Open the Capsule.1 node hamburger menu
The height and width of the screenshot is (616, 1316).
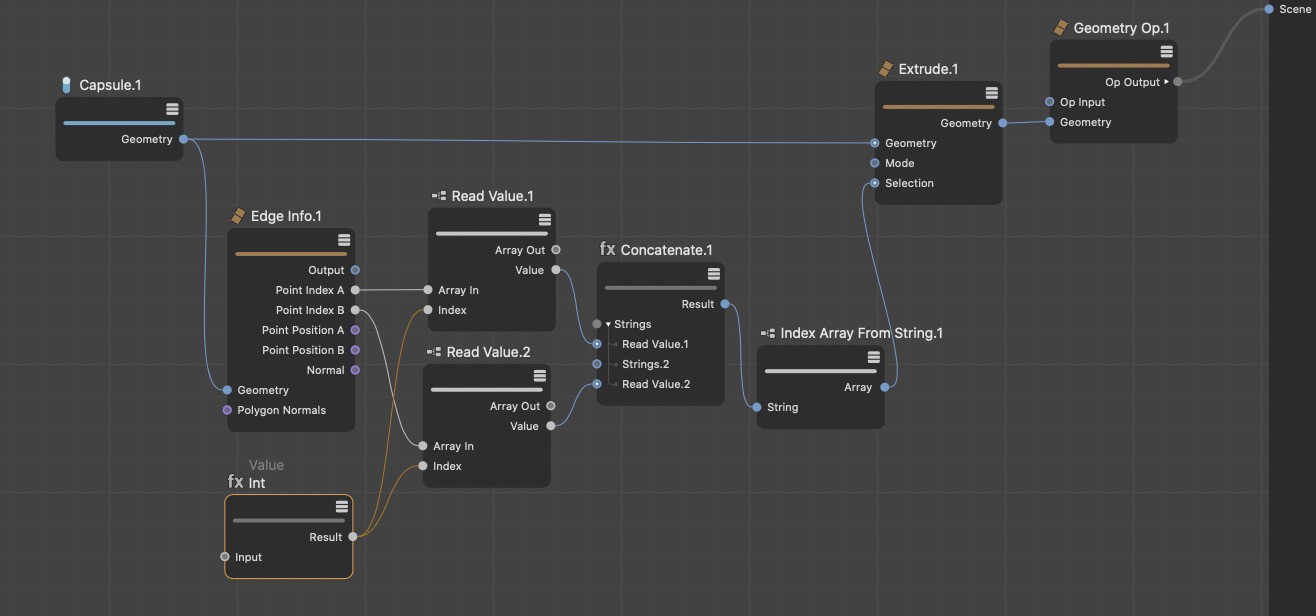coord(172,109)
